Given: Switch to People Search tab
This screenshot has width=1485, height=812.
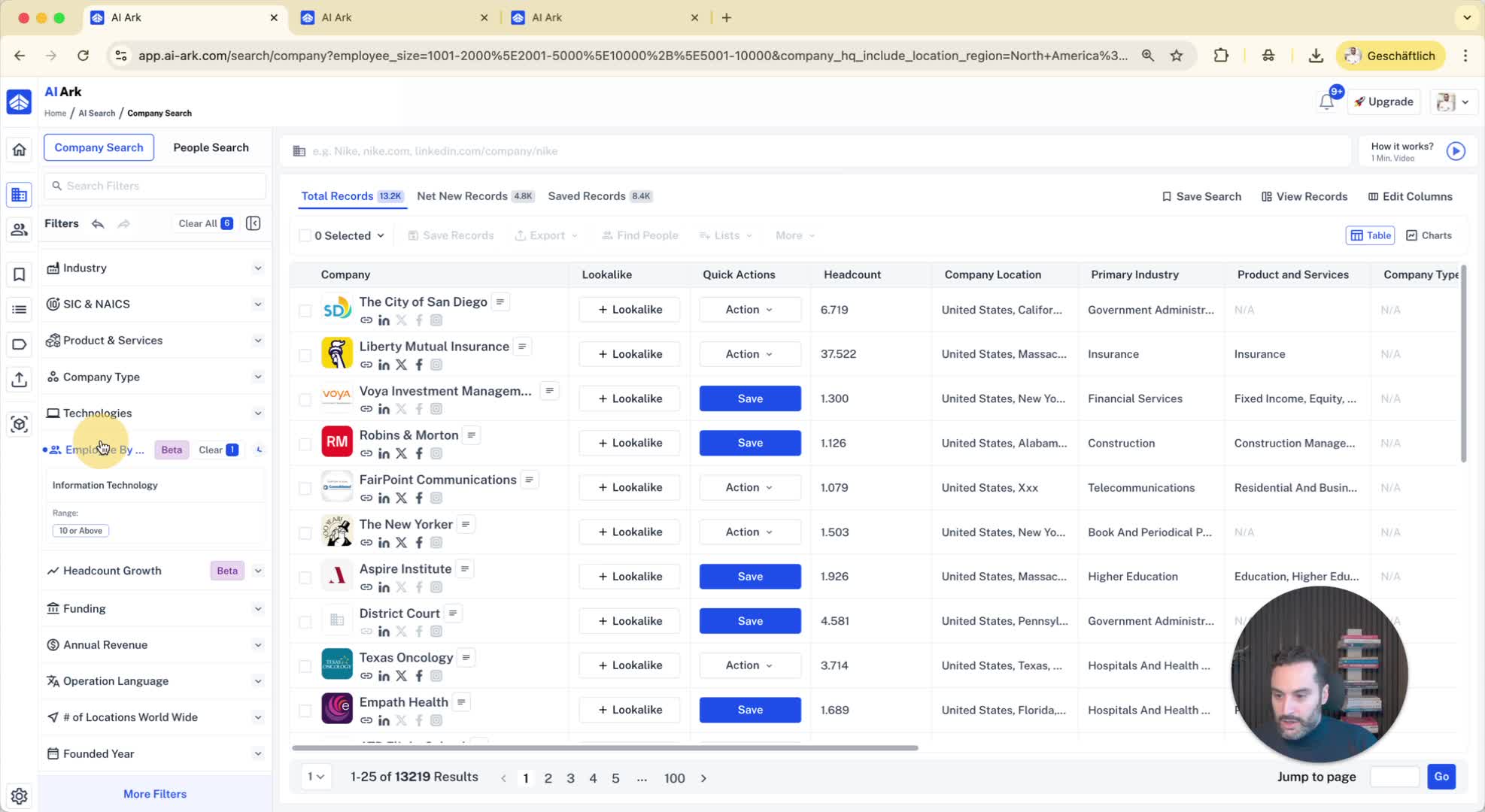Looking at the screenshot, I should [211, 147].
